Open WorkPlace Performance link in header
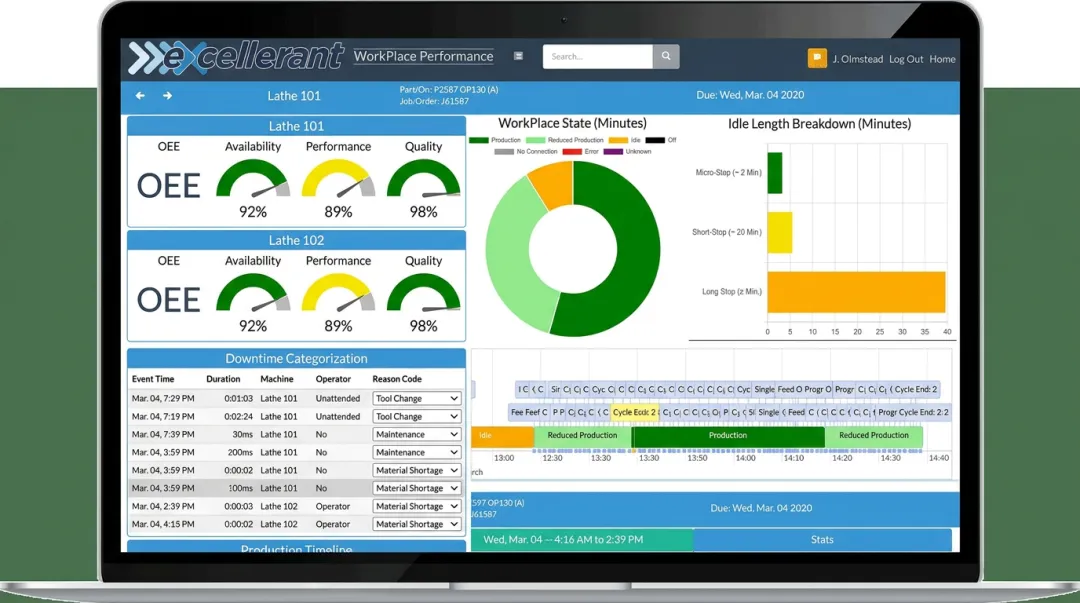Viewport: 1080px width, 603px height. (x=424, y=57)
